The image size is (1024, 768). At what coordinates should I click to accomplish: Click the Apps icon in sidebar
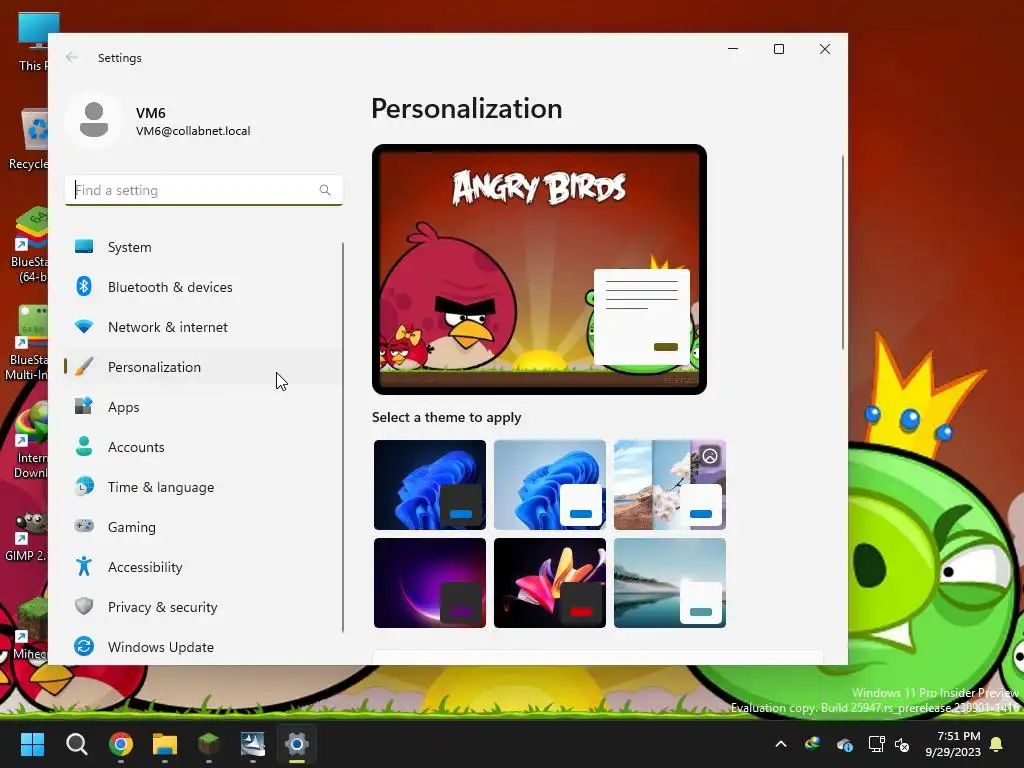click(84, 406)
